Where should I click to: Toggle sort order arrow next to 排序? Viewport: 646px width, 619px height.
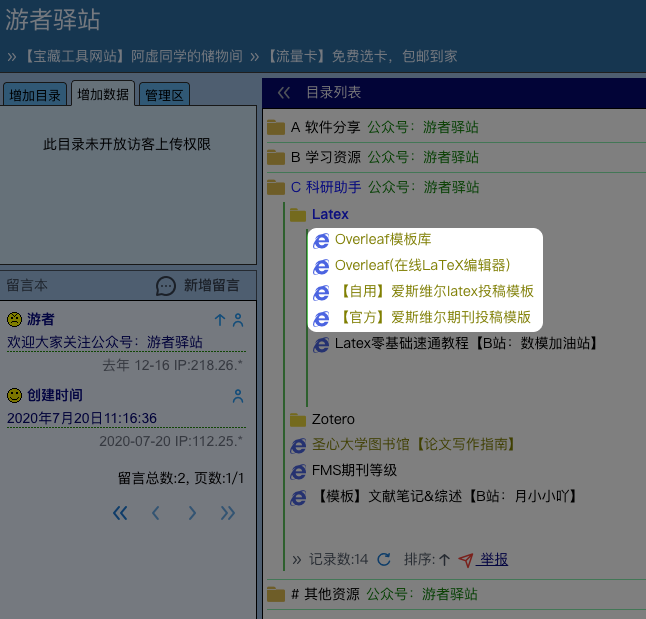pyautogui.click(x=444, y=560)
